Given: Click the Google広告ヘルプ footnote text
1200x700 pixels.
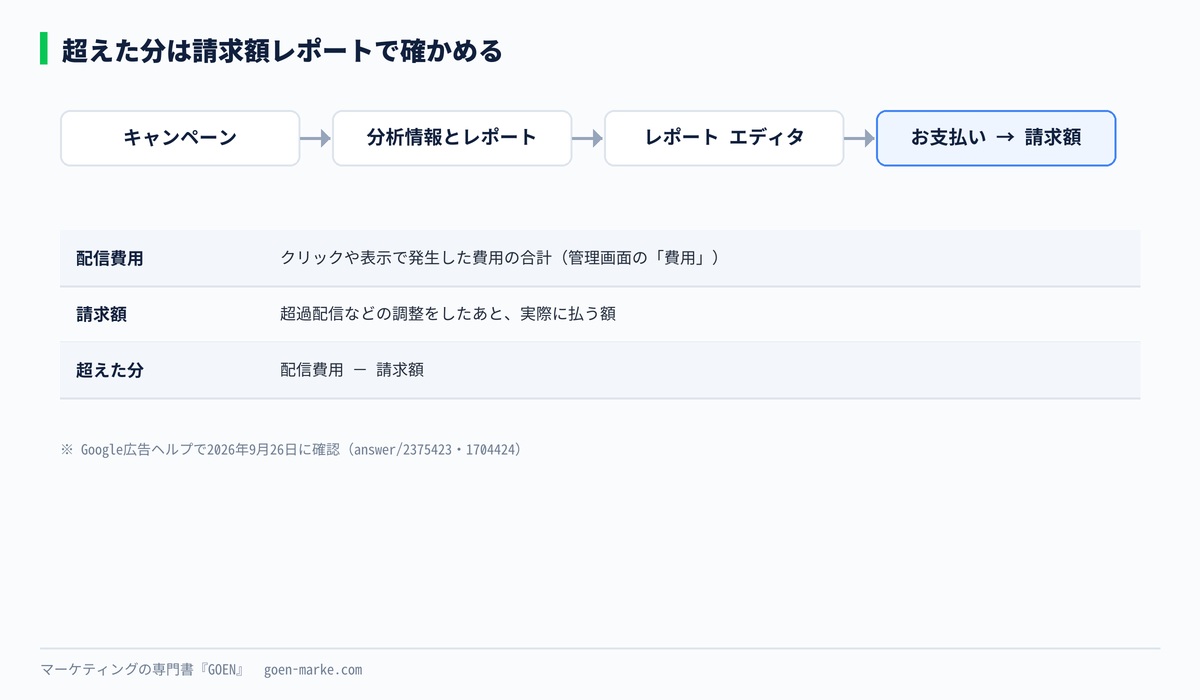Looking at the screenshot, I should [x=291, y=450].
